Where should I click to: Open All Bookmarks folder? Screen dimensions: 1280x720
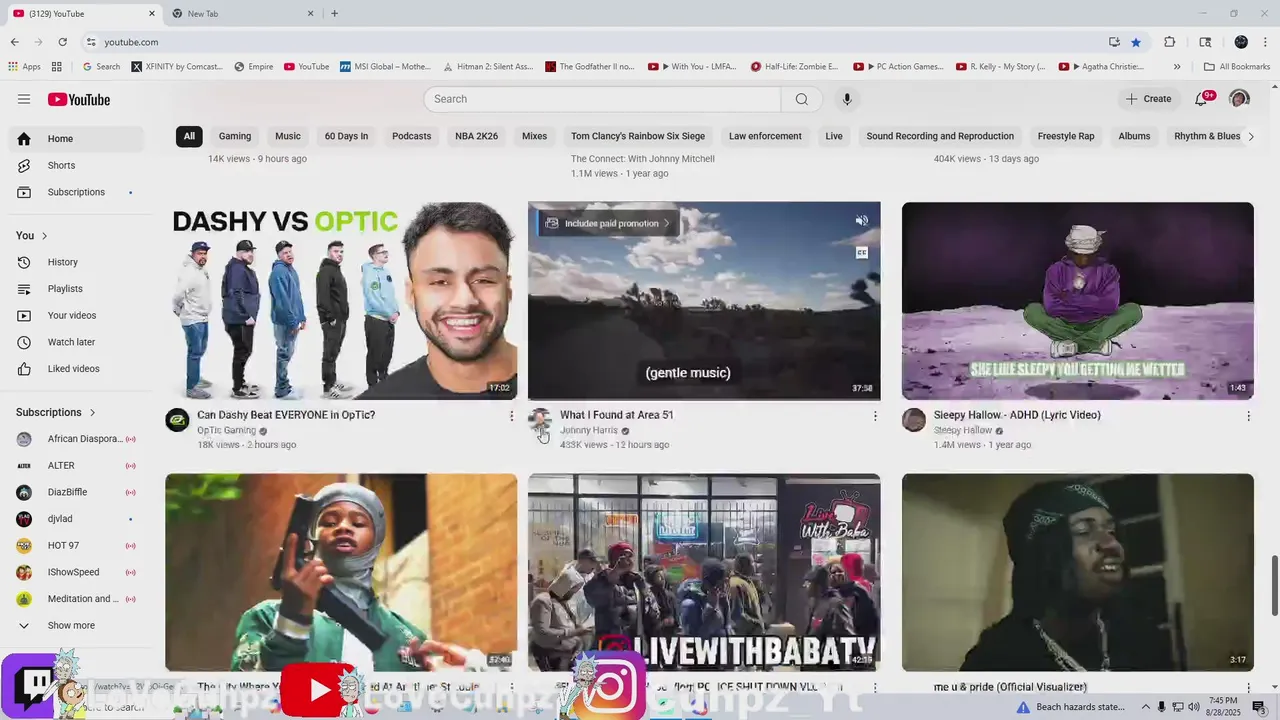1237,67
